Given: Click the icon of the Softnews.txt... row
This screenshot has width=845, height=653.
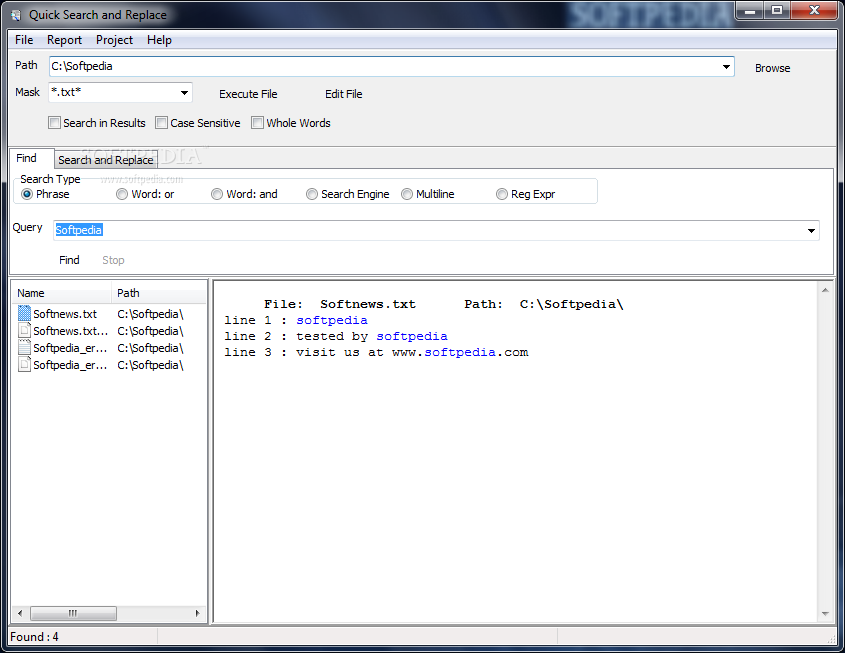Looking at the screenshot, I should click(24, 330).
